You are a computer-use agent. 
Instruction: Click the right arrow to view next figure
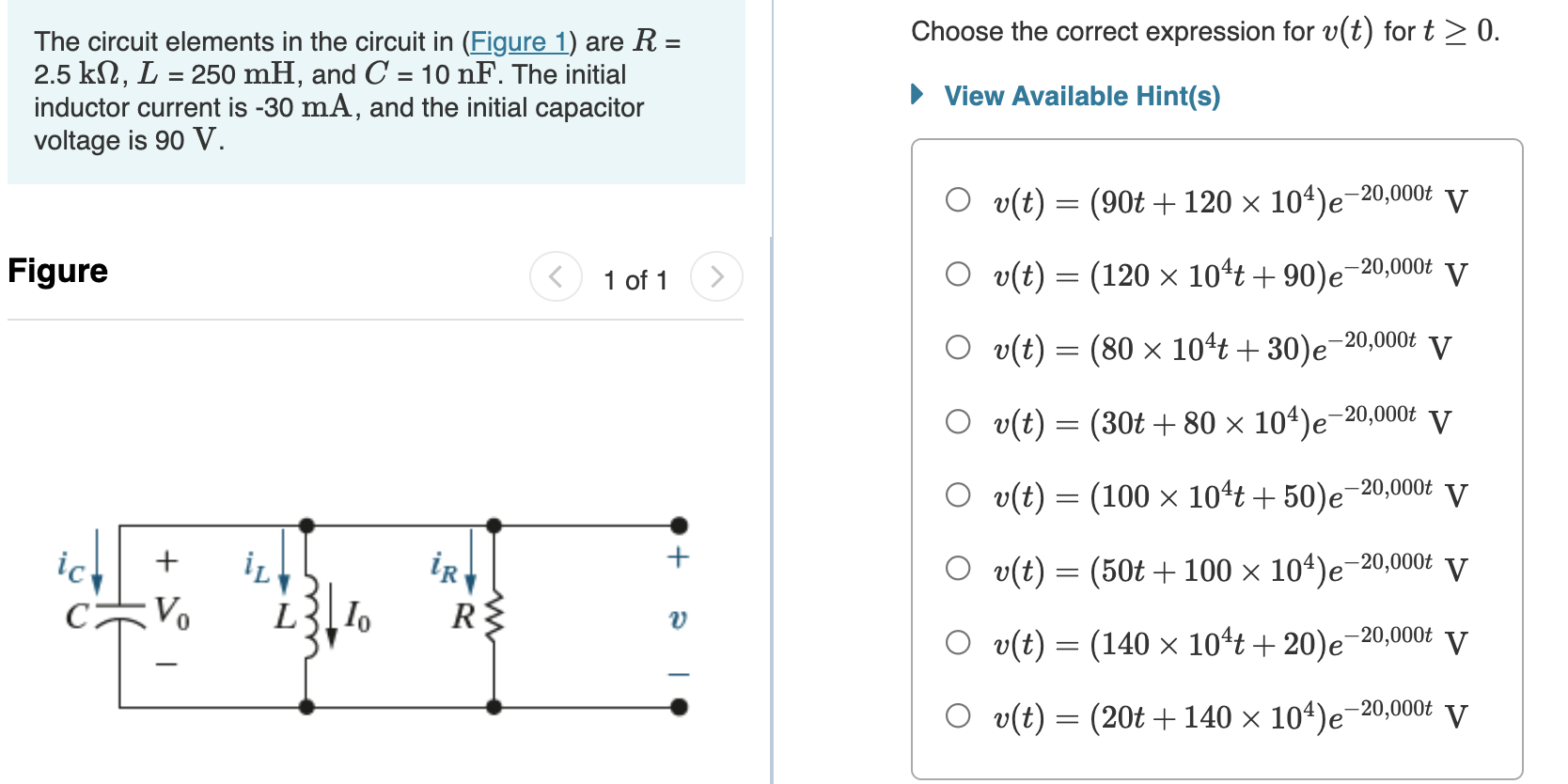tap(717, 276)
